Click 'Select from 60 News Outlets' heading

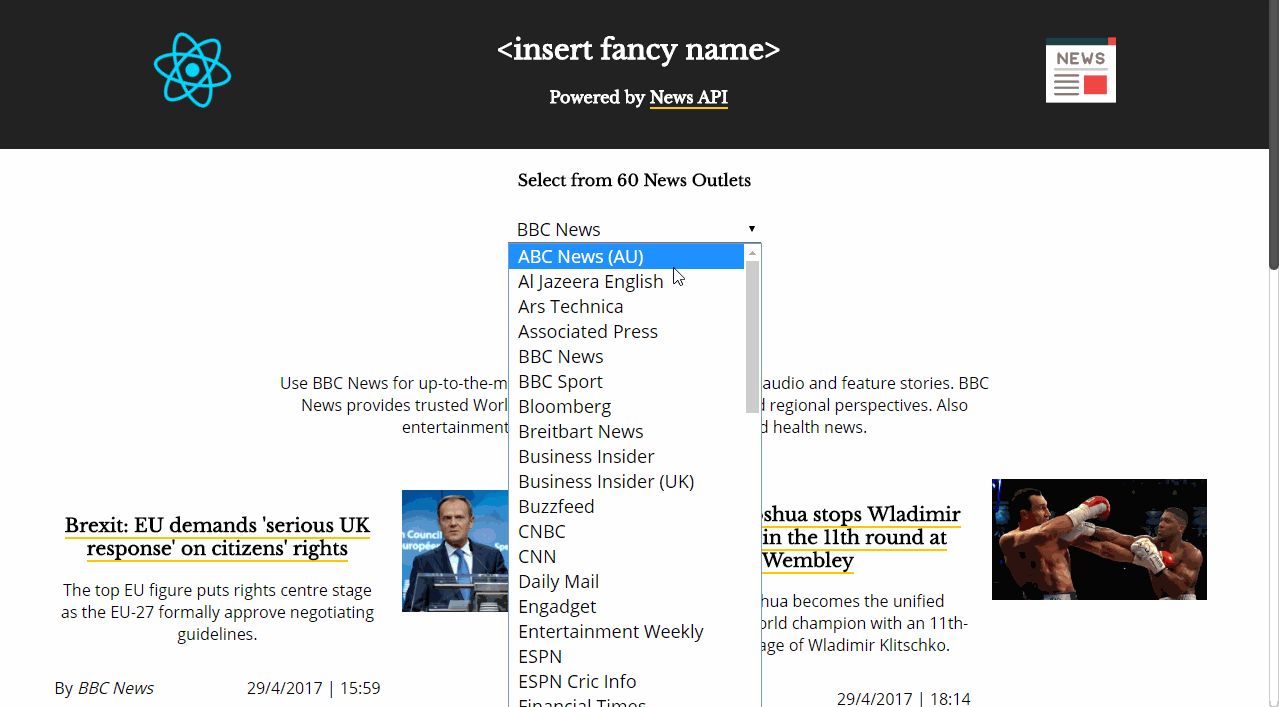[x=634, y=180]
